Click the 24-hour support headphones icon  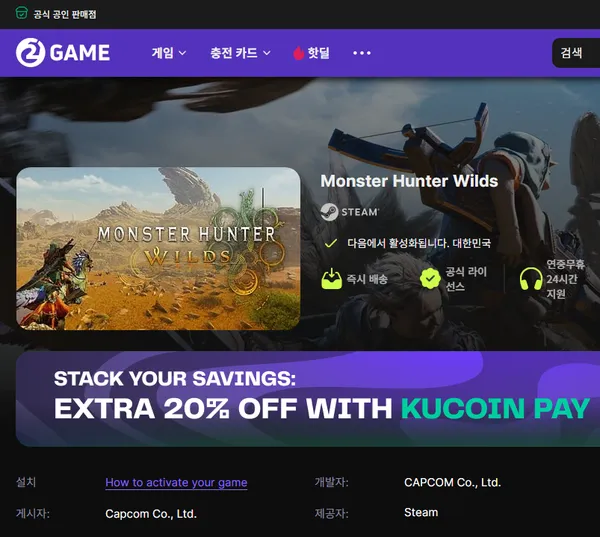(x=531, y=279)
